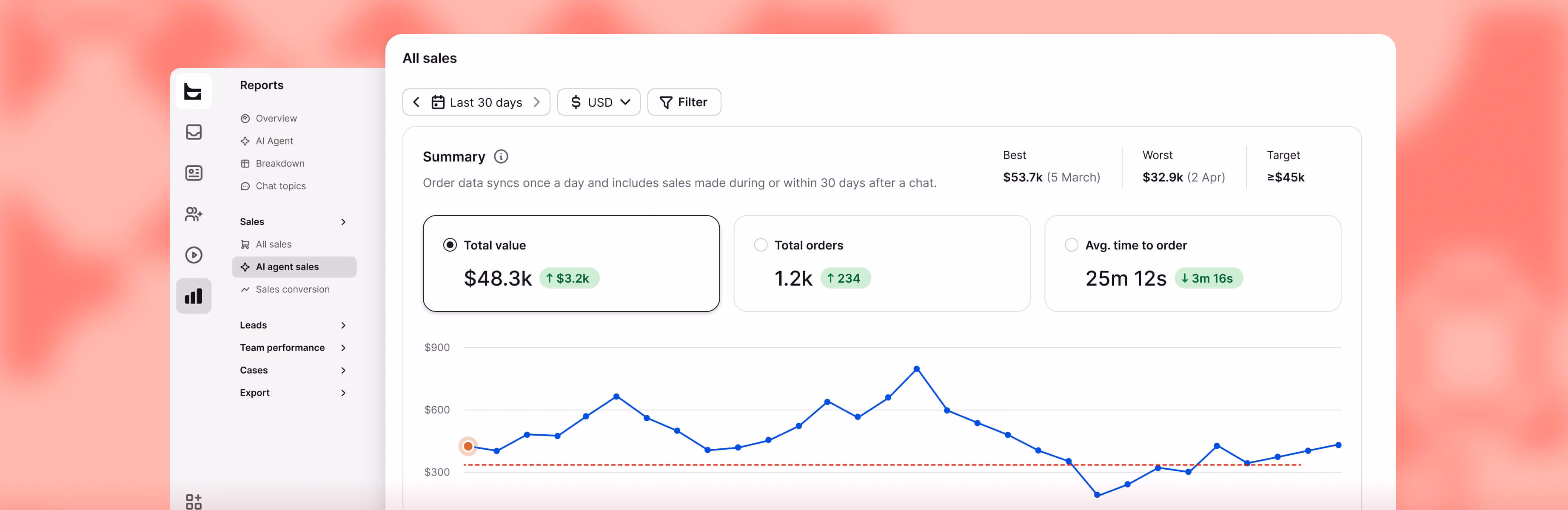Open the apps grid-plus icon
This screenshot has width=1568, height=510.
point(194,501)
